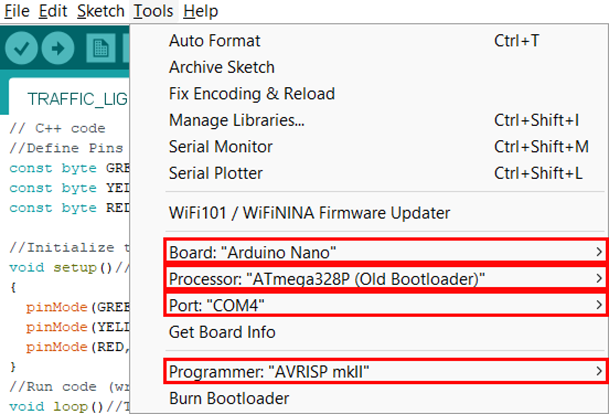Open the Edit menu
Screen dimensions: 609x414
point(53,11)
